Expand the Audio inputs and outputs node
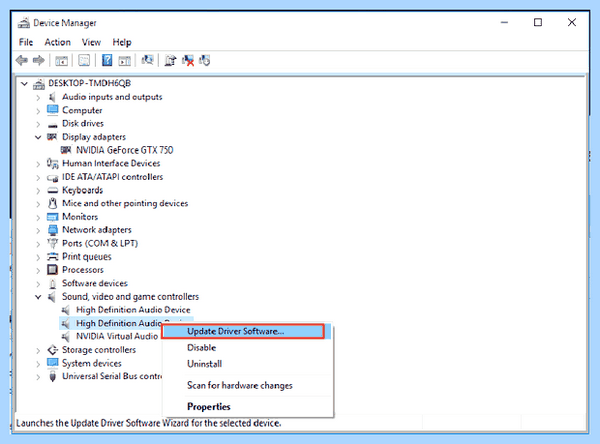The width and height of the screenshot is (600, 444). [x=38, y=98]
